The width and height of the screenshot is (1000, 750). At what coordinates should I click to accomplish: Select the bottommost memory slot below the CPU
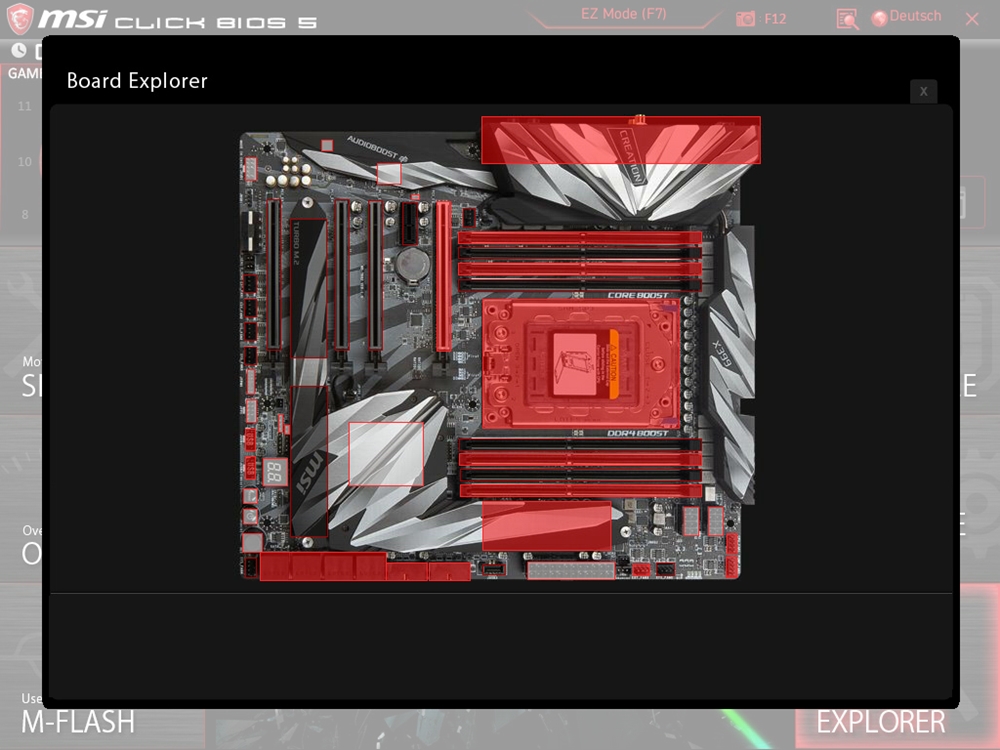click(580, 490)
